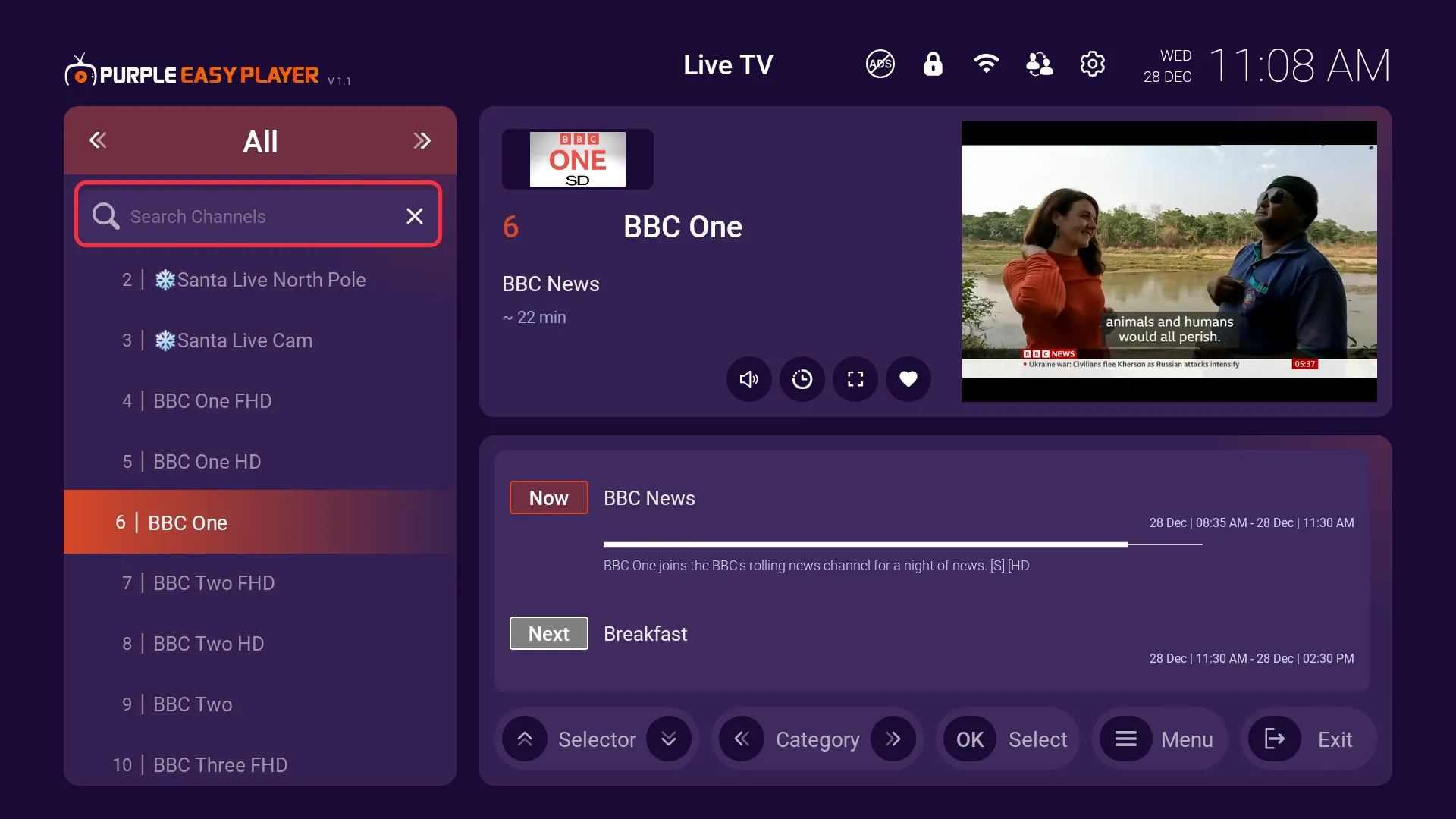Screen dimensions: 1456x819
Task: Select channel 7 BBC Two FHD
Action: tap(260, 583)
